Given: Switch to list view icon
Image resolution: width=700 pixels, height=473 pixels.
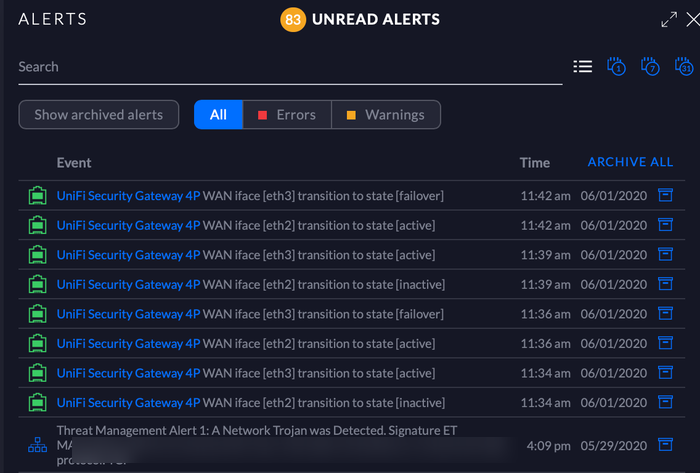Looking at the screenshot, I should tap(583, 67).
